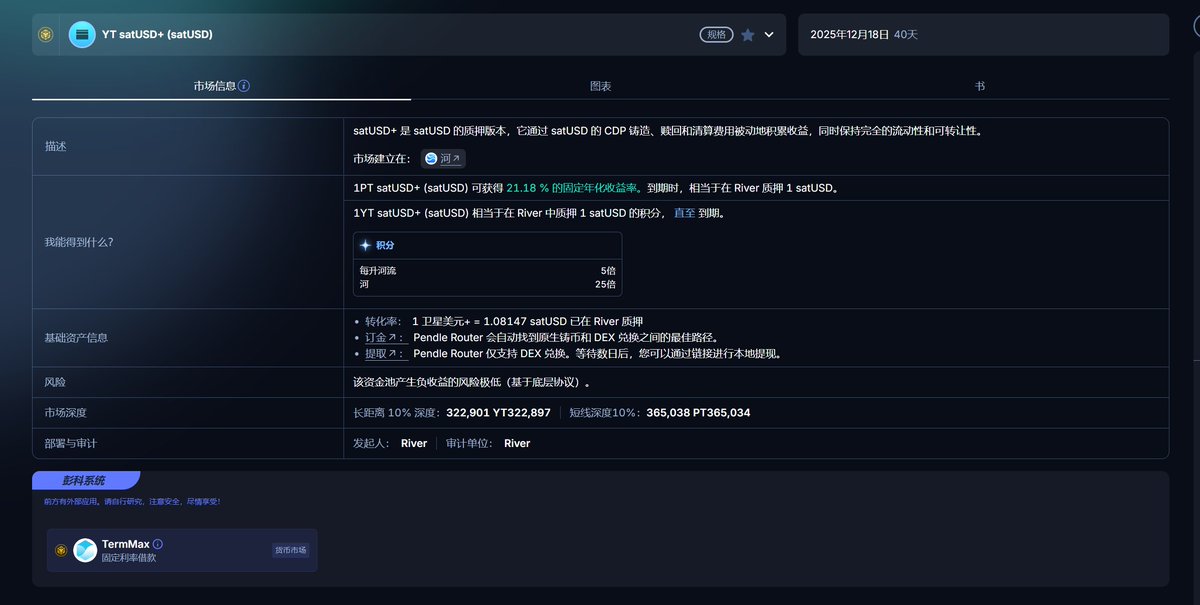Open the 提取 external link
1200x605 pixels.
[385, 354]
